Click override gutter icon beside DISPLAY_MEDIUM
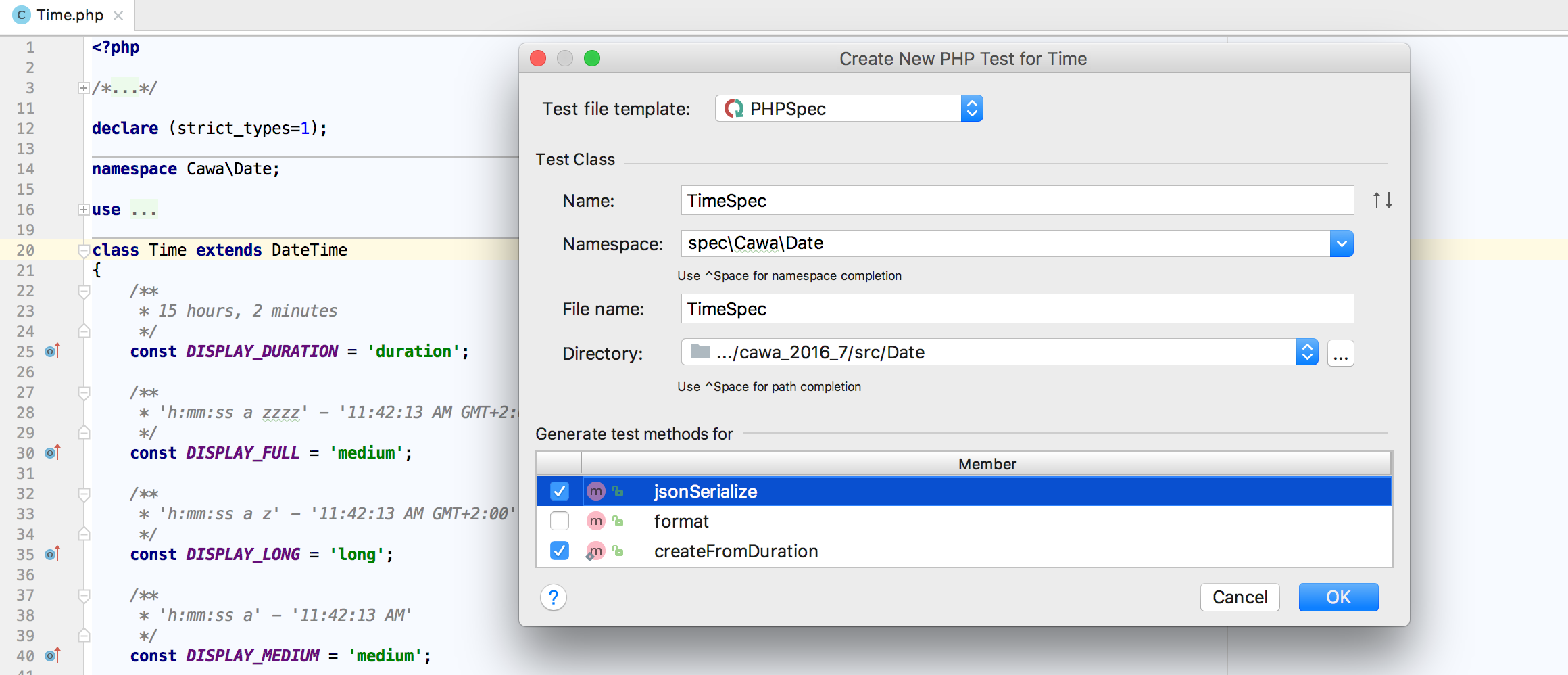The image size is (1568, 675). tap(52, 655)
